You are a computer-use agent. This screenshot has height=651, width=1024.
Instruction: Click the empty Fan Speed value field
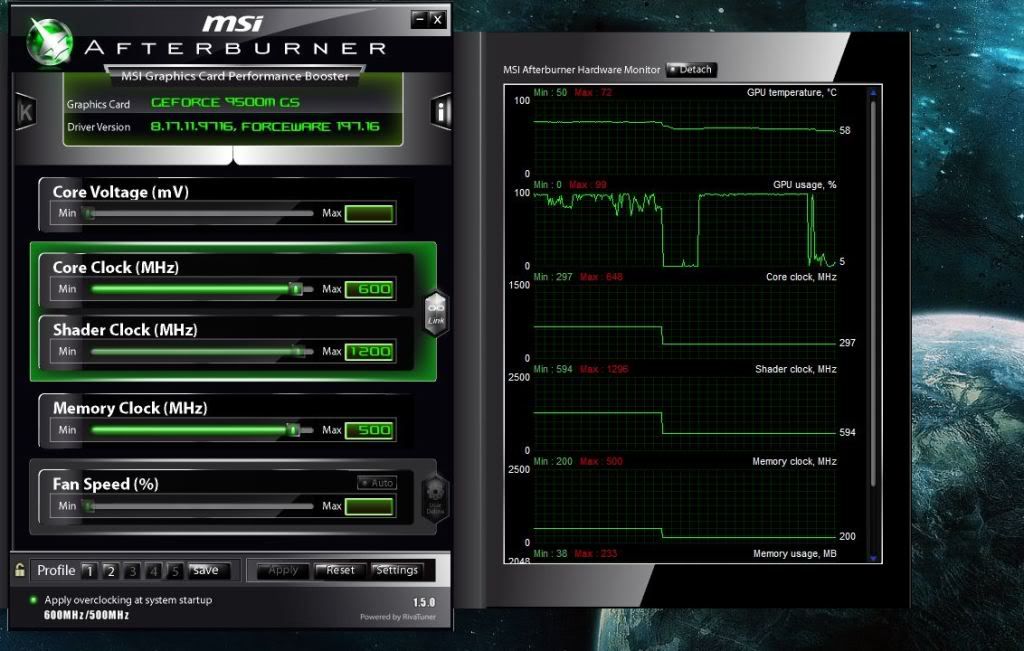click(369, 507)
